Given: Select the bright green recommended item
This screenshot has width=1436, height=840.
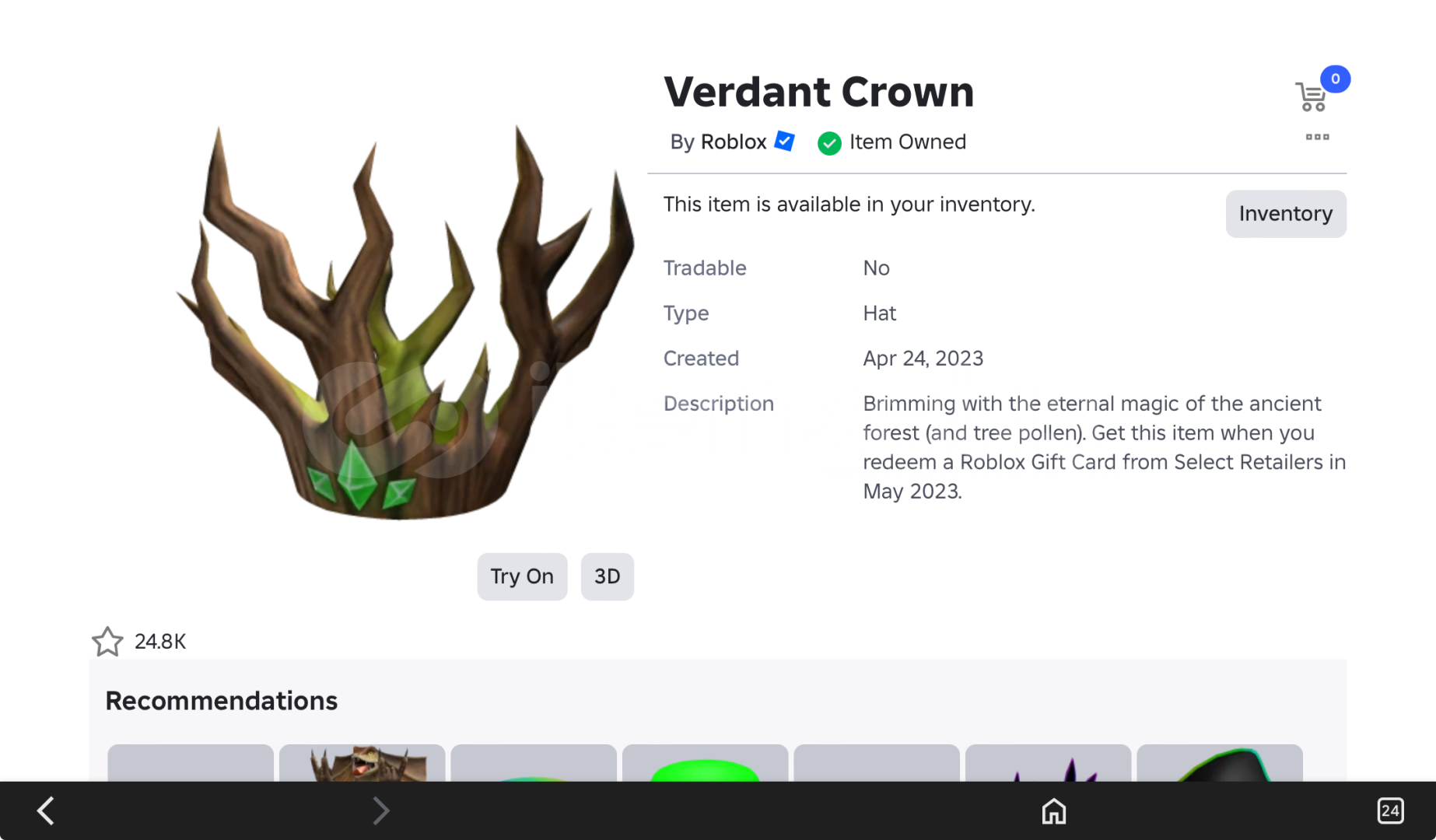Looking at the screenshot, I should [x=706, y=763].
